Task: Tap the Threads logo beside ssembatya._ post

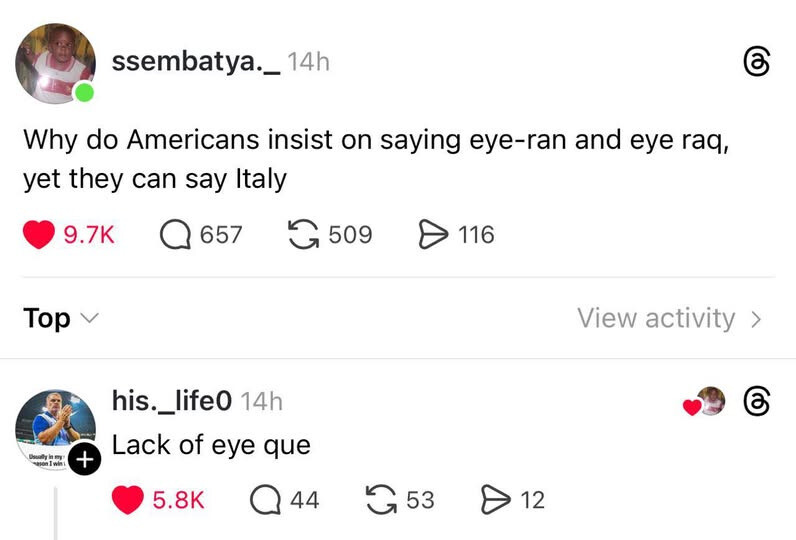Action: click(756, 62)
